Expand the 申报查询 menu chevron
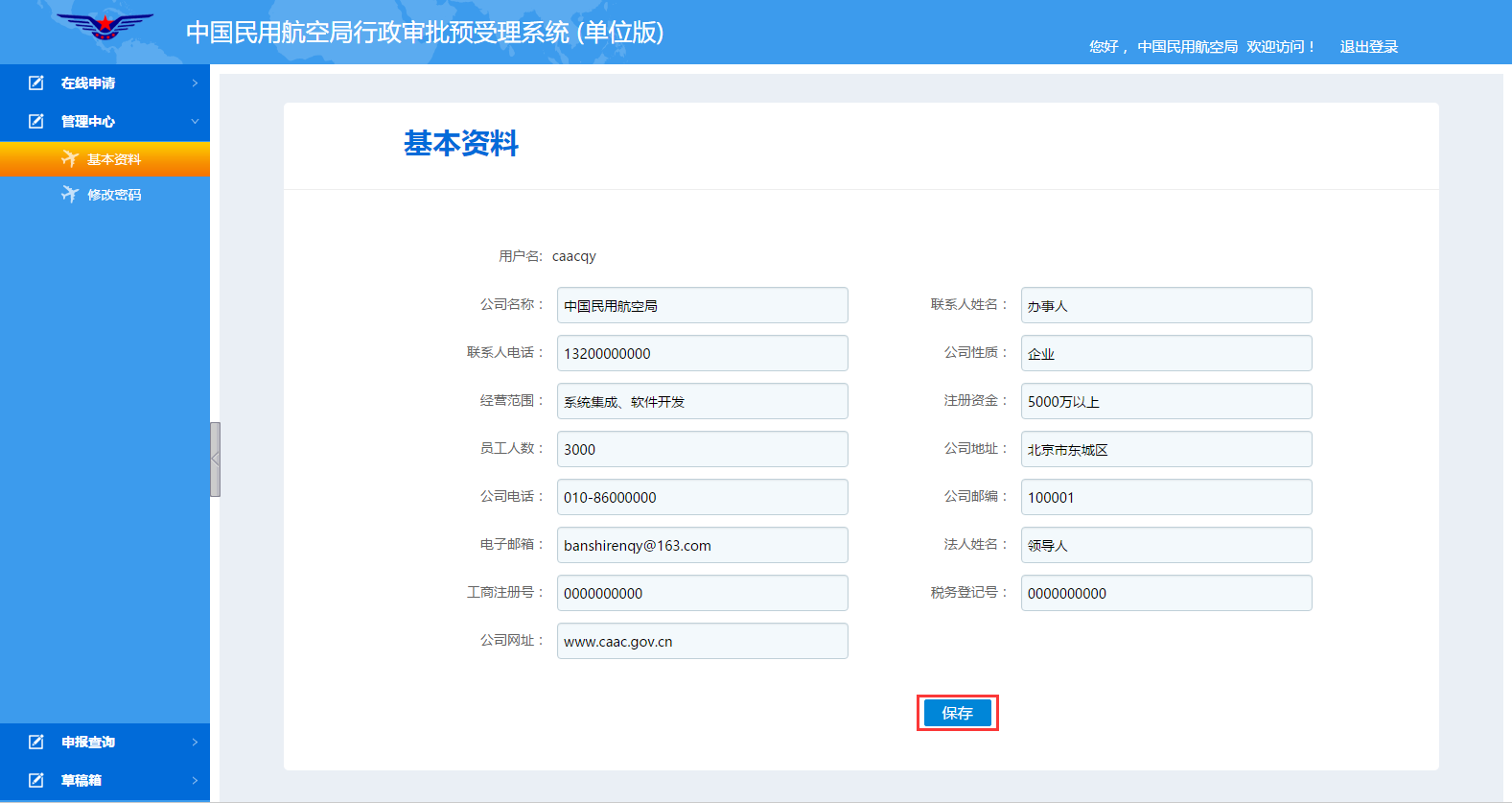The image size is (1512, 803). pyautogui.click(x=195, y=742)
